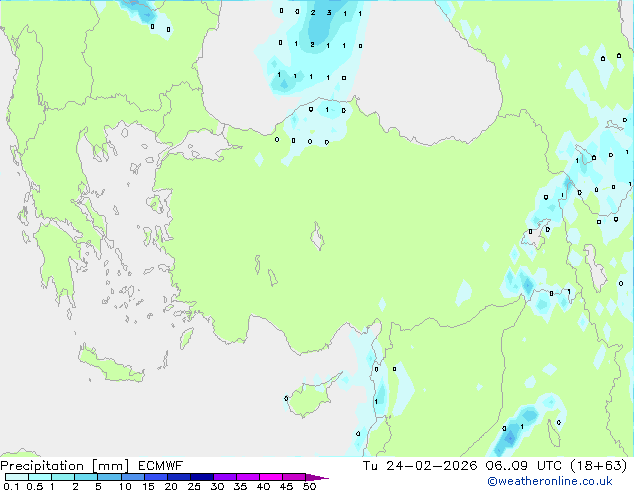
Task: Click the '40' legend scale label
Action: 263,486
